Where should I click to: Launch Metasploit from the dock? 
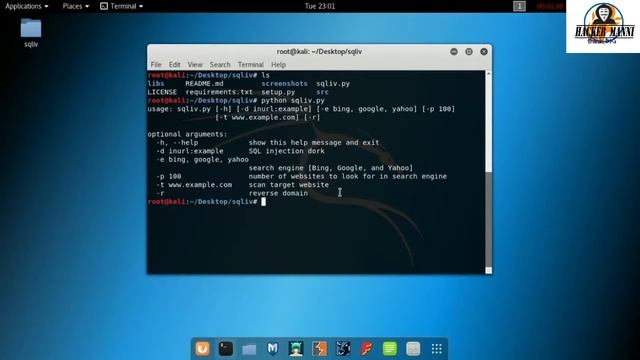[x=273, y=349]
